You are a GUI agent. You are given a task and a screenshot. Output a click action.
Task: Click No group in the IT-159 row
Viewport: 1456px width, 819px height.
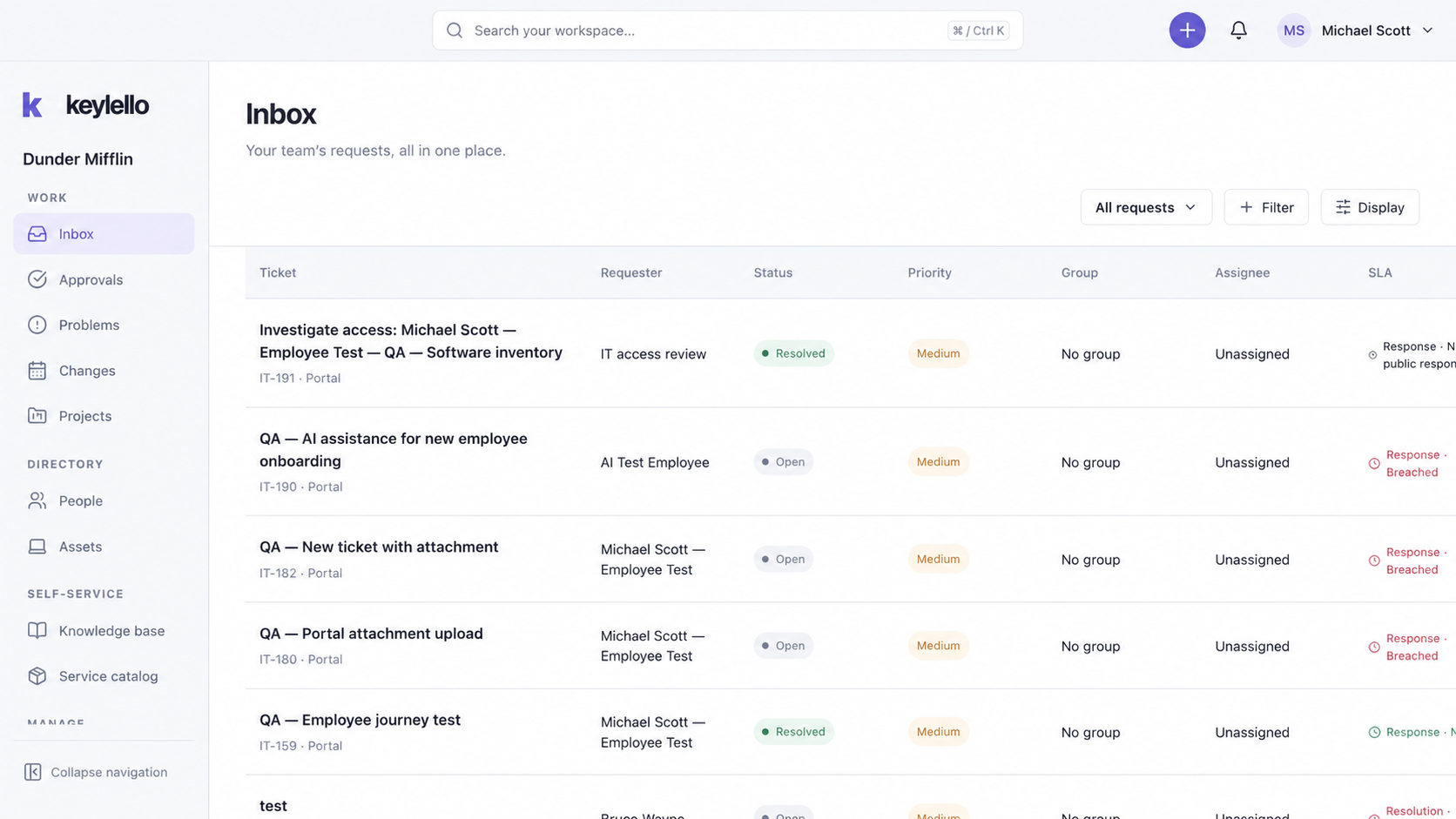click(1090, 732)
